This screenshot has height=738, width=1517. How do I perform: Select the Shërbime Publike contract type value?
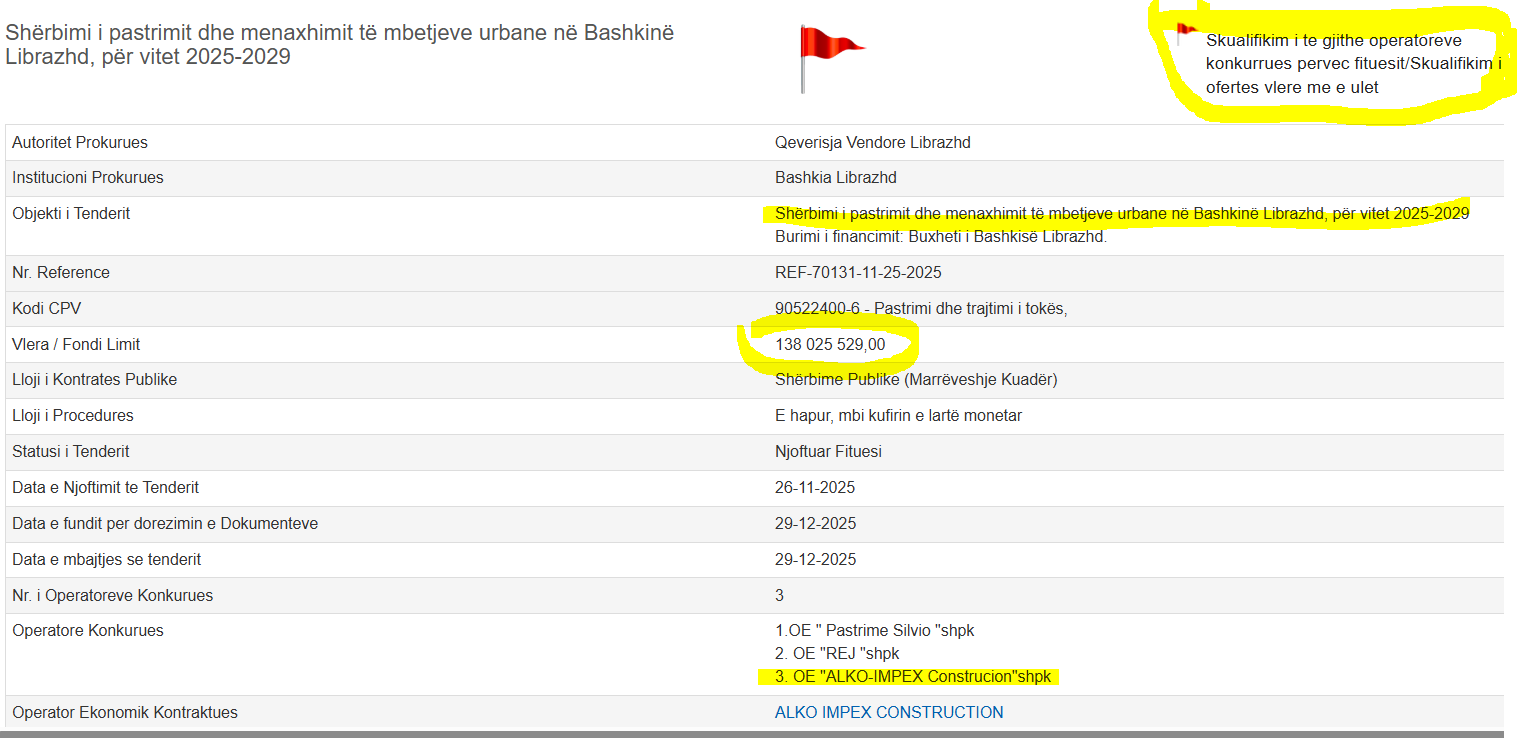[917, 380]
